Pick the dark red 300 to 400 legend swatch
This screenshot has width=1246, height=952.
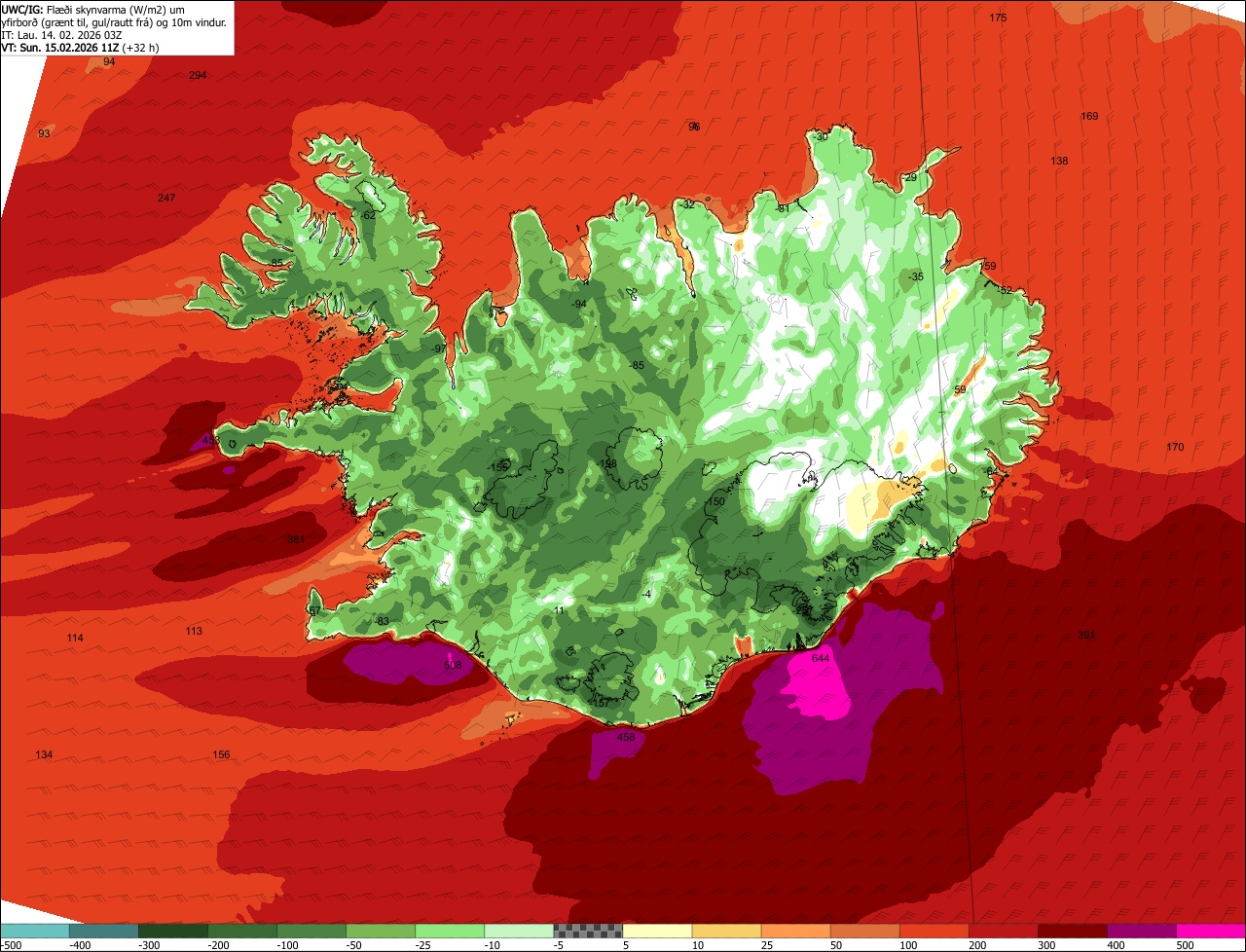pos(1072,931)
